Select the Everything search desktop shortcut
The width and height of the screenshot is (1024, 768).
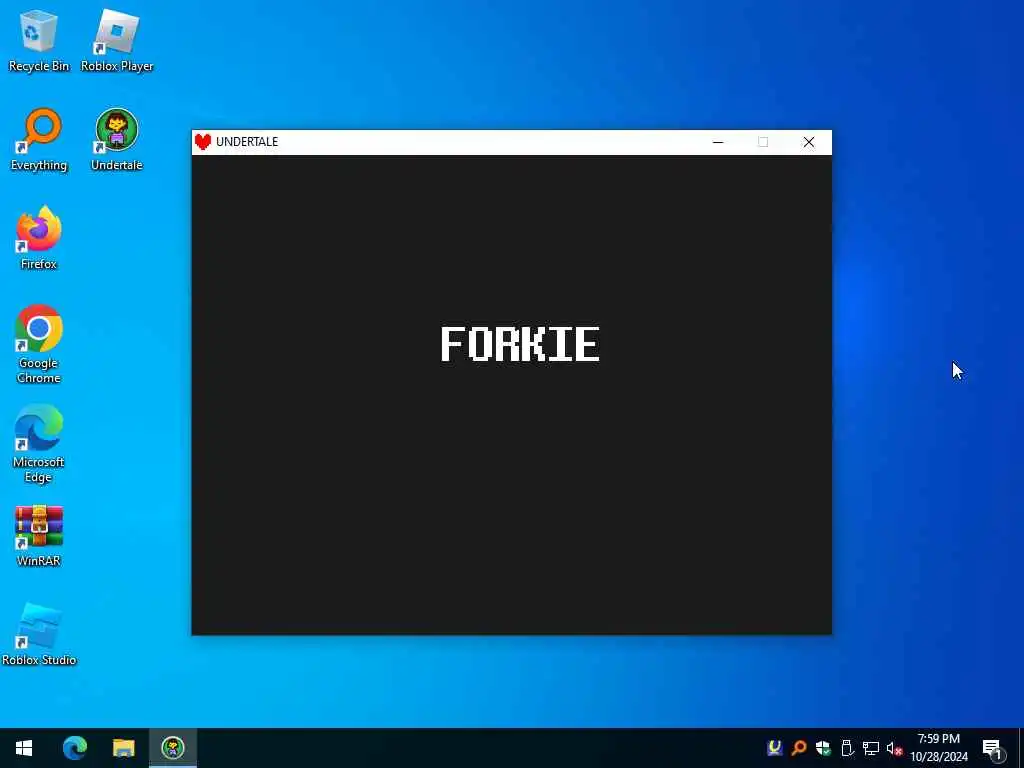39,140
